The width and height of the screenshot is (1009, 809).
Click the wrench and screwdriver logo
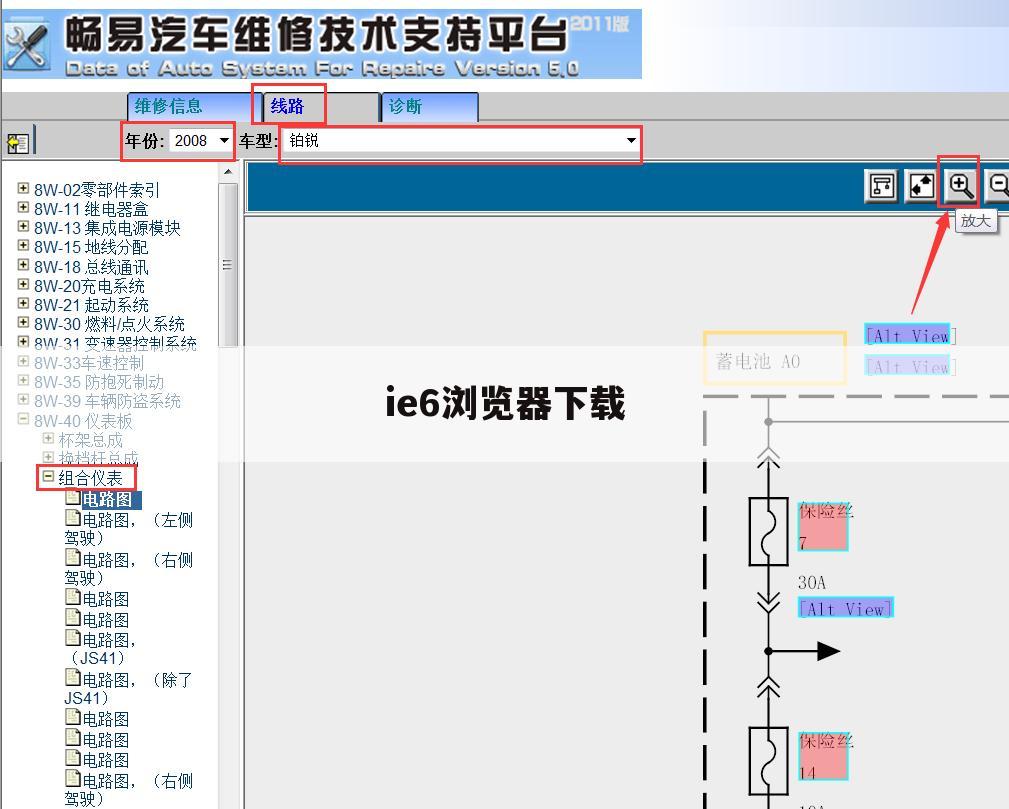(x=26, y=45)
